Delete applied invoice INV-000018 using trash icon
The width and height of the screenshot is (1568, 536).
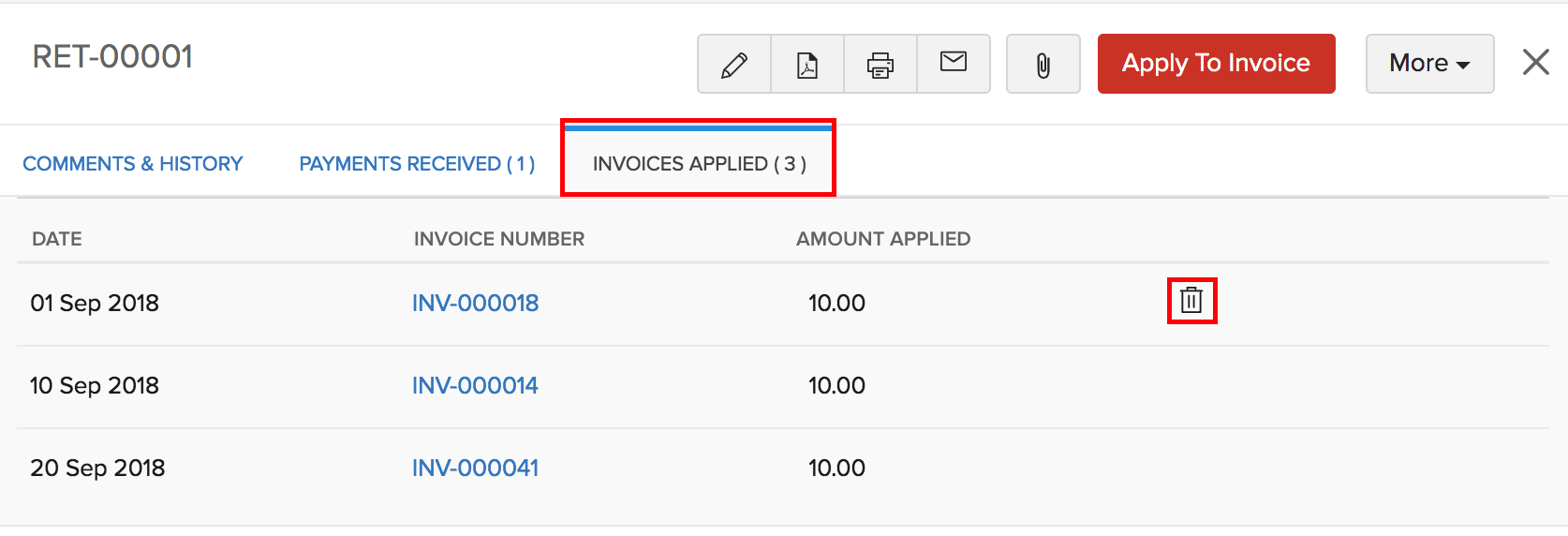pos(1191,301)
